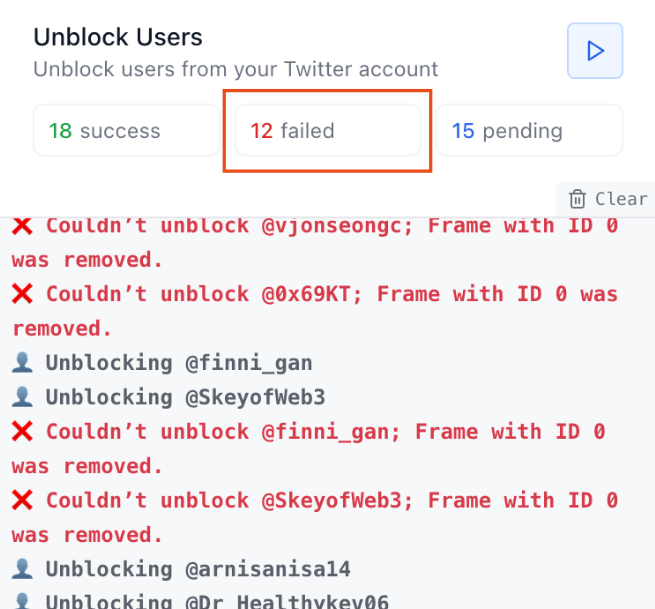The width and height of the screenshot is (655, 609).
Task: Click the Unblock Users heading
Action: 118,38
